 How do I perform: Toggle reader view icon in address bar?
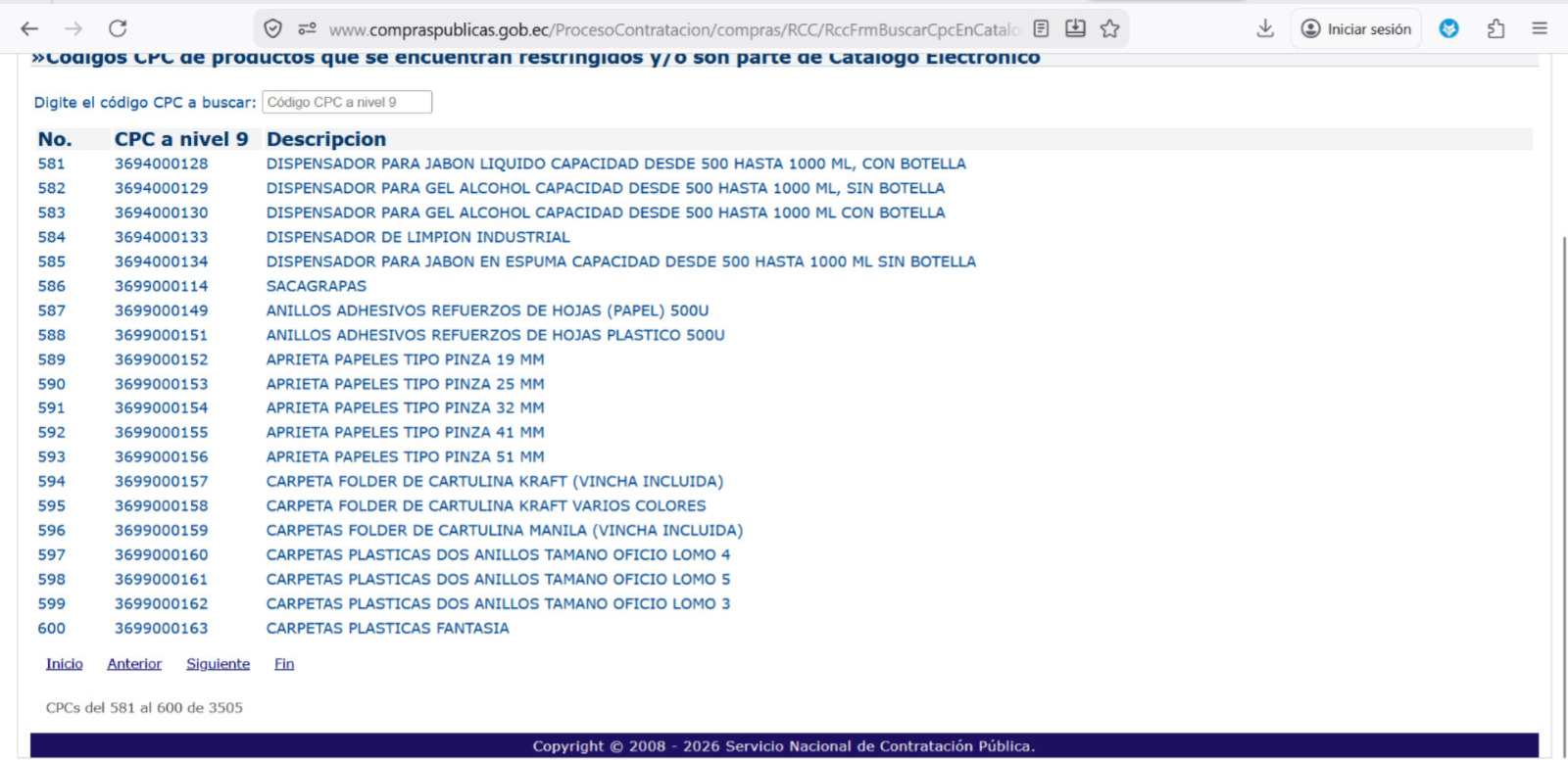(x=1041, y=28)
